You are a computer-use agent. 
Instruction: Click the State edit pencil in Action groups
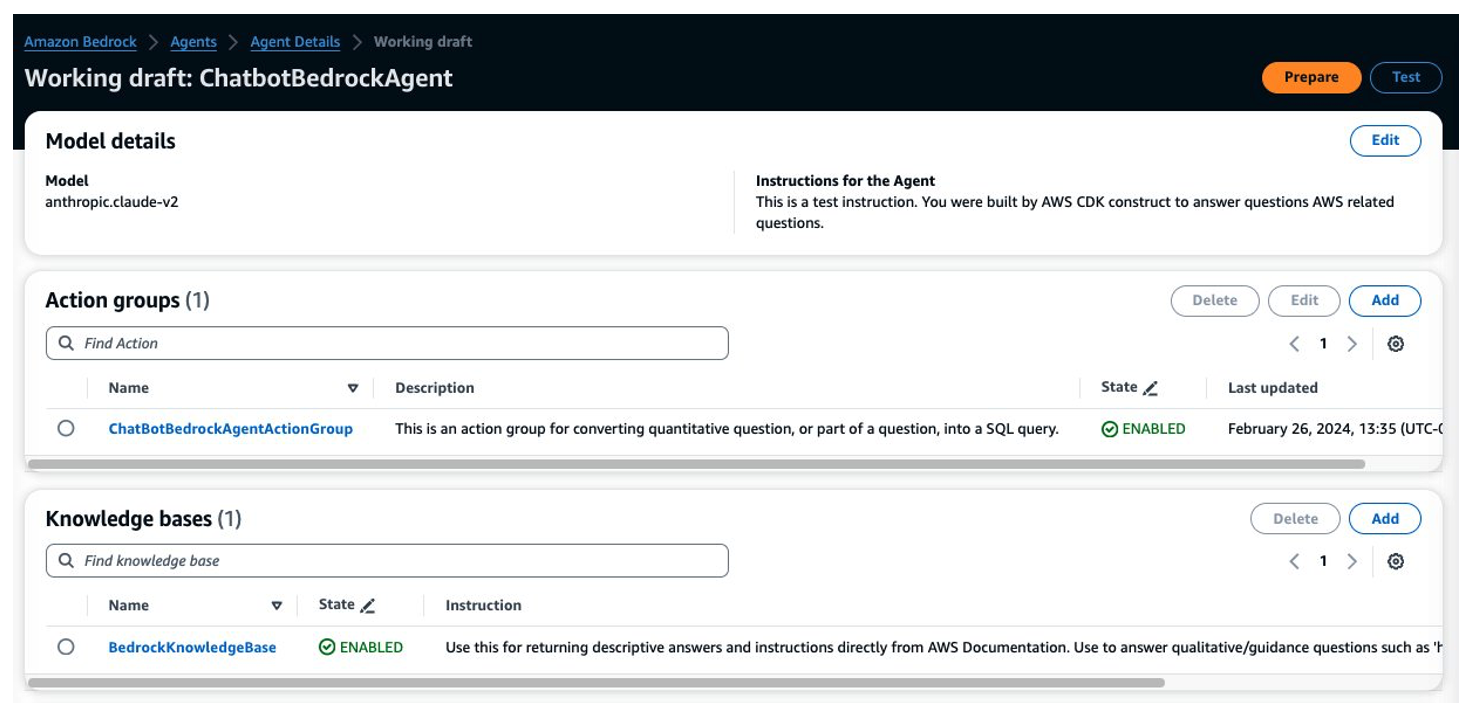[x=1150, y=388]
